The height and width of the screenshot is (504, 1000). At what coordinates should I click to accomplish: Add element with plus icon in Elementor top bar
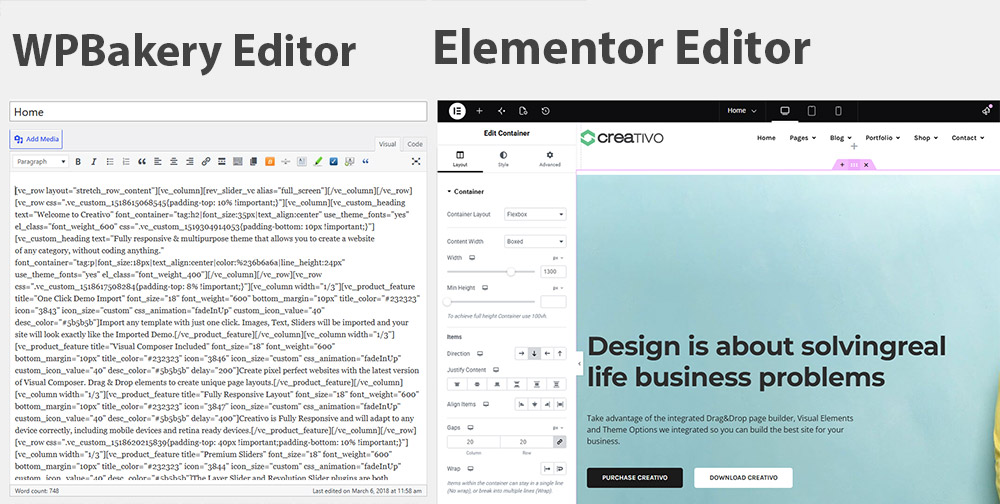(480, 111)
